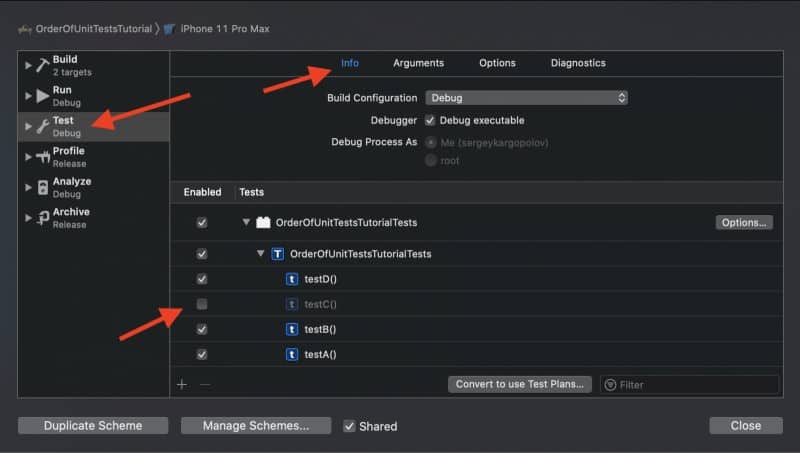The image size is (800, 453).
Task: Select the root radio button
Action: point(431,160)
